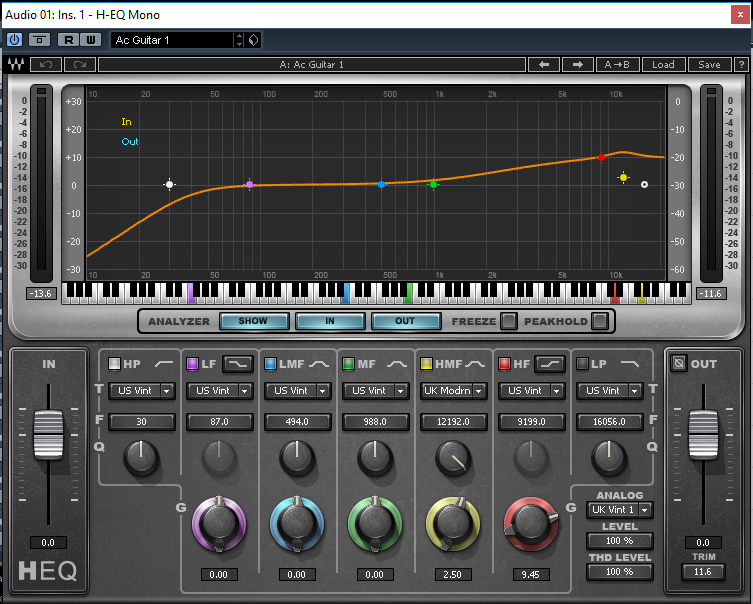This screenshot has height=604, width=753.
Task: Step through presets with the up/down arrows
Action: 239,40
